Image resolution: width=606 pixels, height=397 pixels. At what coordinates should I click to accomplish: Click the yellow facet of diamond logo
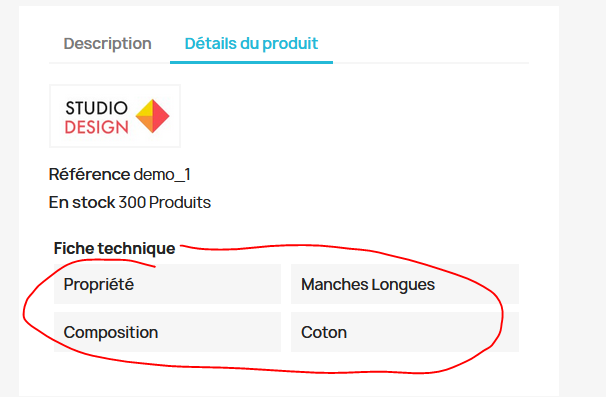pyautogui.click(x=145, y=109)
